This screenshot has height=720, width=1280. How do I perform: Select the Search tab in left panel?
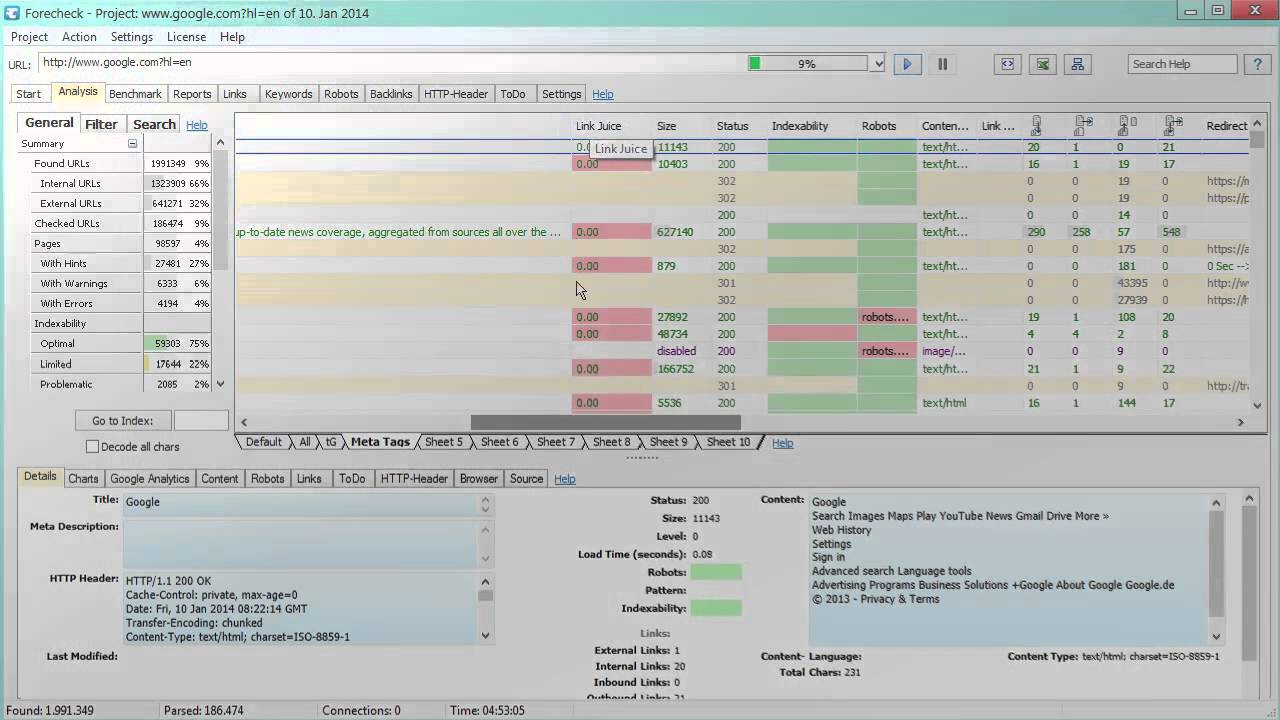tap(154, 124)
